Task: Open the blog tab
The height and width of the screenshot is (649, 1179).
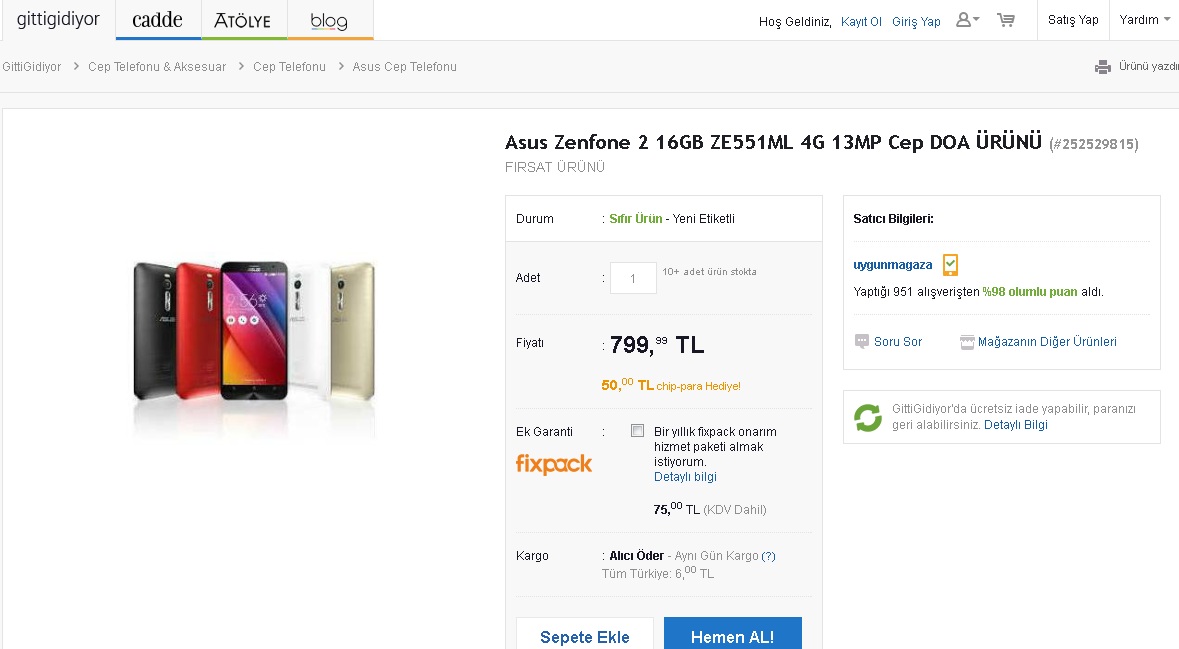Action: pyautogui.click(x=329, y=21)
